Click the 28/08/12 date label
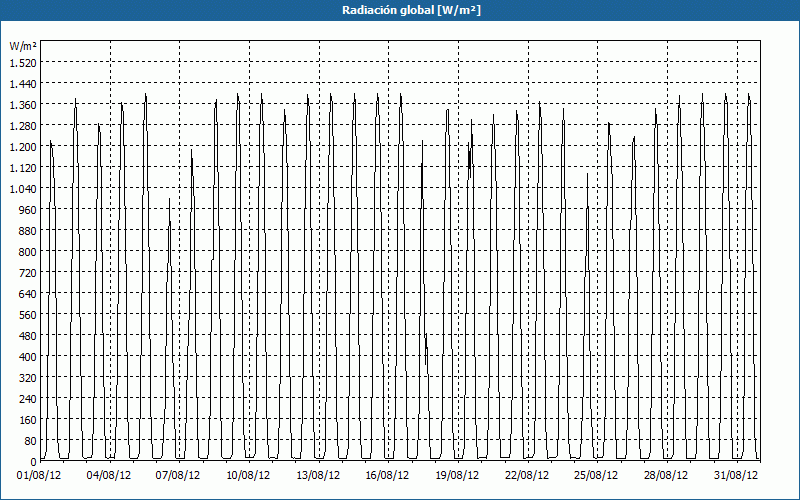This screenshot has width=800, height=500. coord(666,475)
